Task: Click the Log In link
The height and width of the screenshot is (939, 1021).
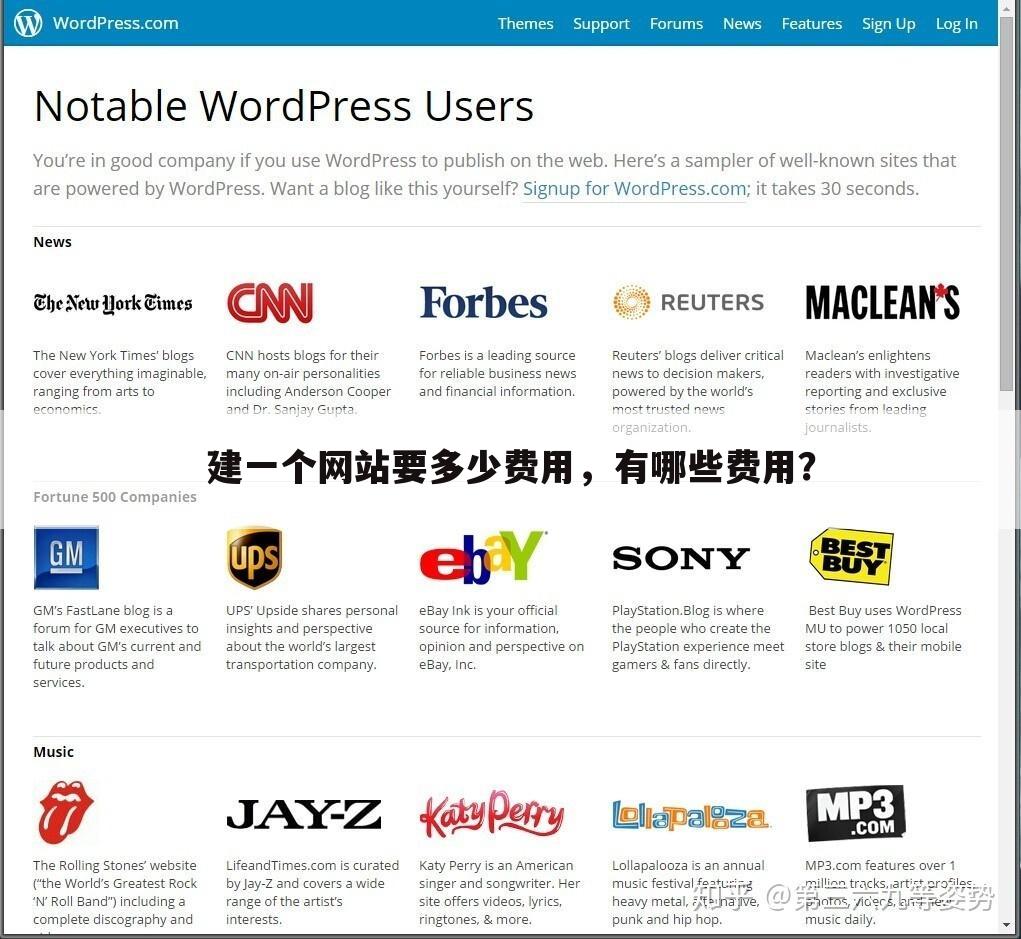Action: point(956,24)
